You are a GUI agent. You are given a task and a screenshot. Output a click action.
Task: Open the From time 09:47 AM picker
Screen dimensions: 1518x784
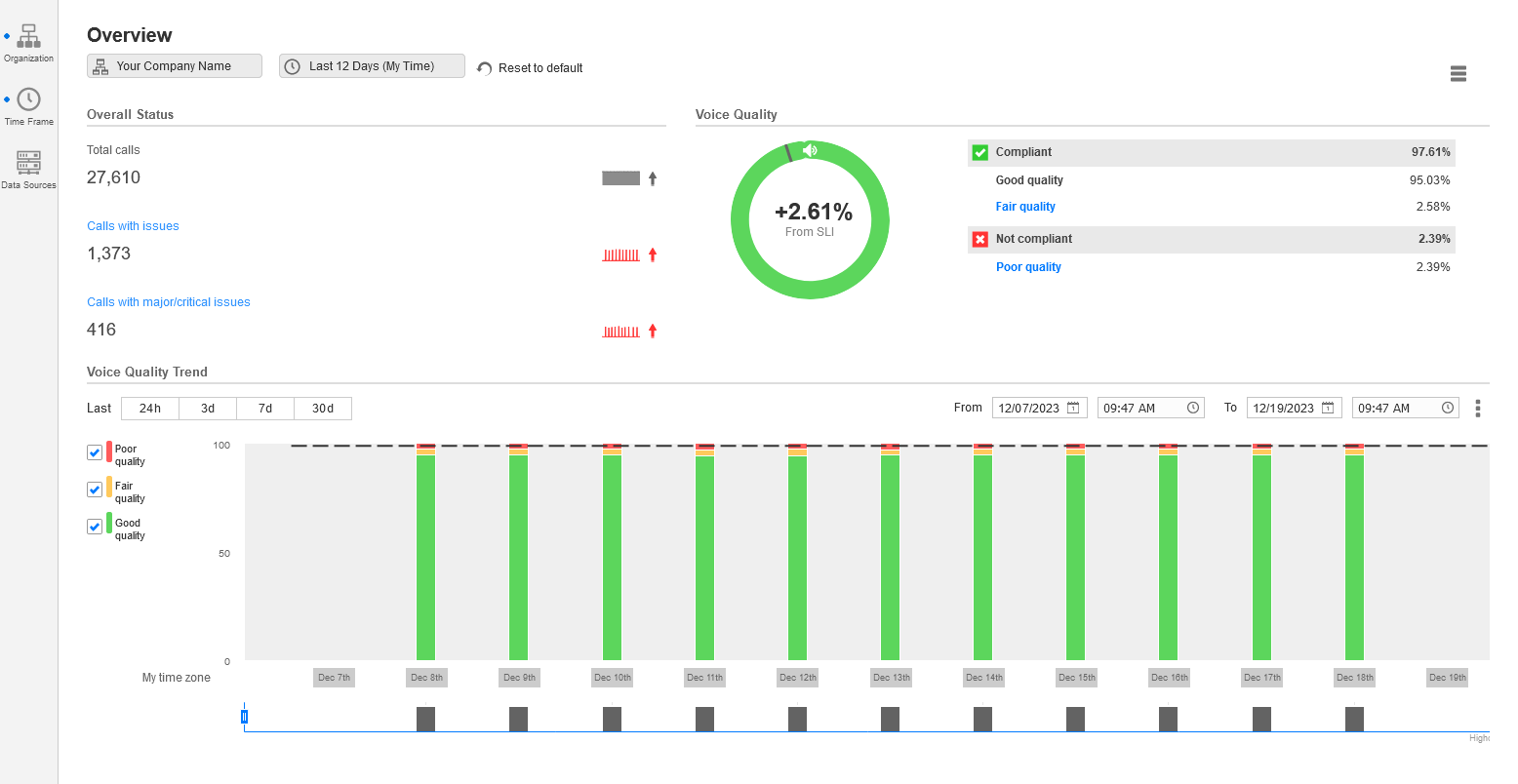click(x=1140, y=408)
